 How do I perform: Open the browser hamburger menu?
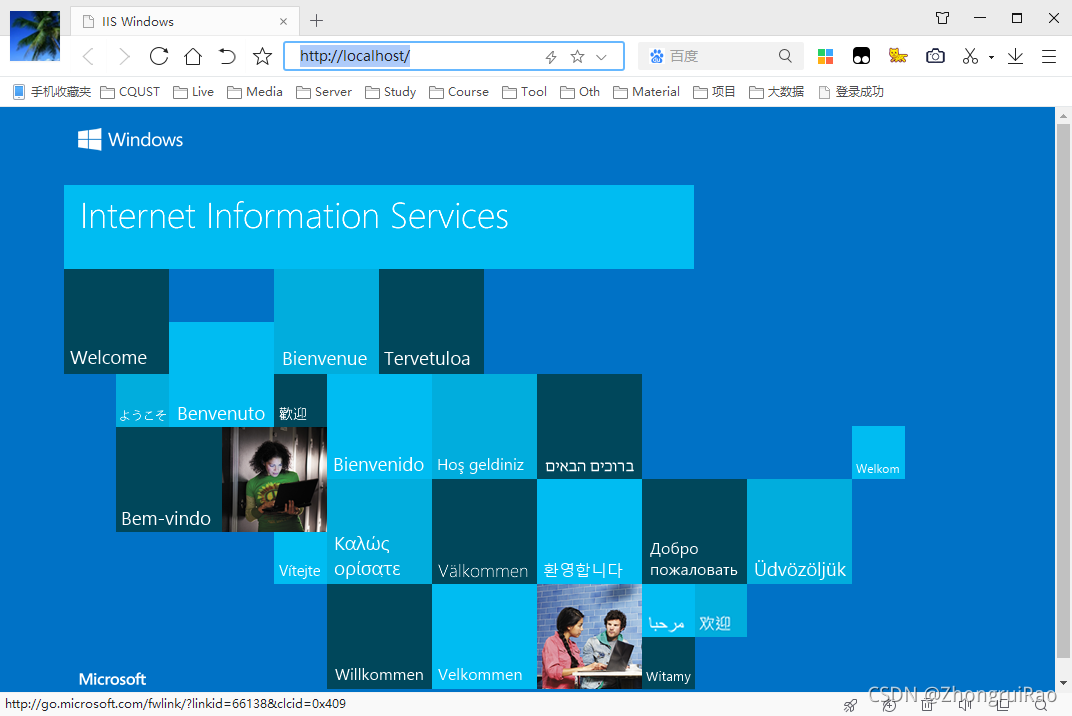[x=1049, y=56]
